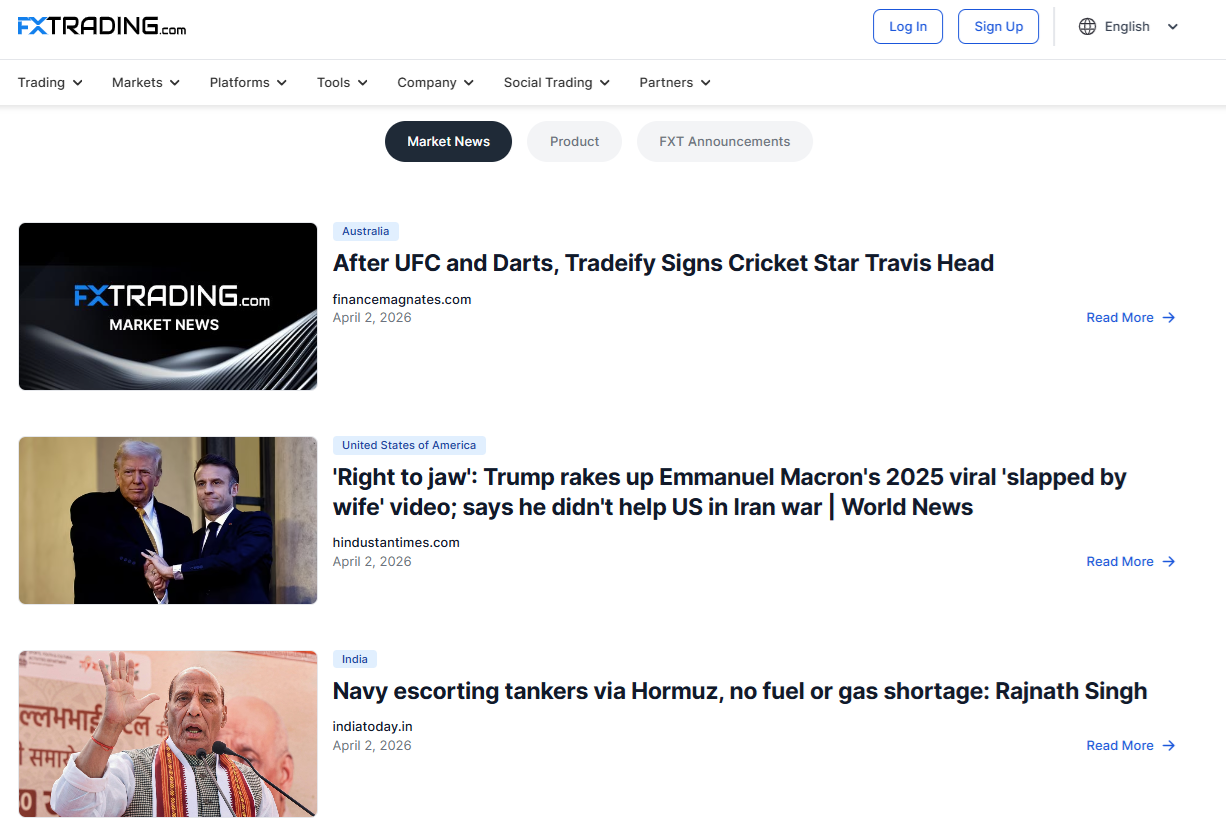1226x827 pixels.
Task: Click the date under indiatoday.in
Action: [372, 746]
